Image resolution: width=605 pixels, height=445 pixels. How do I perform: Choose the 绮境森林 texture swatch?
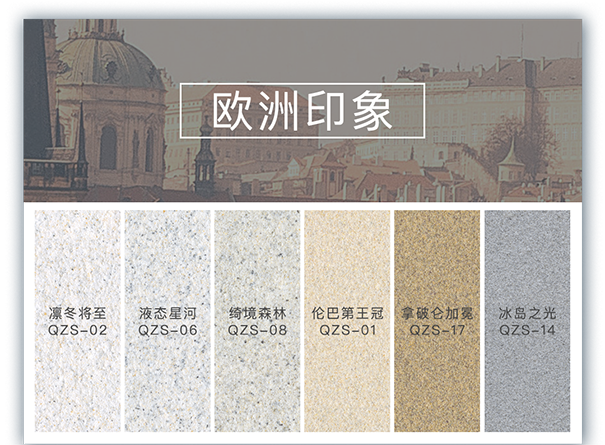click(x=257, y=260)
